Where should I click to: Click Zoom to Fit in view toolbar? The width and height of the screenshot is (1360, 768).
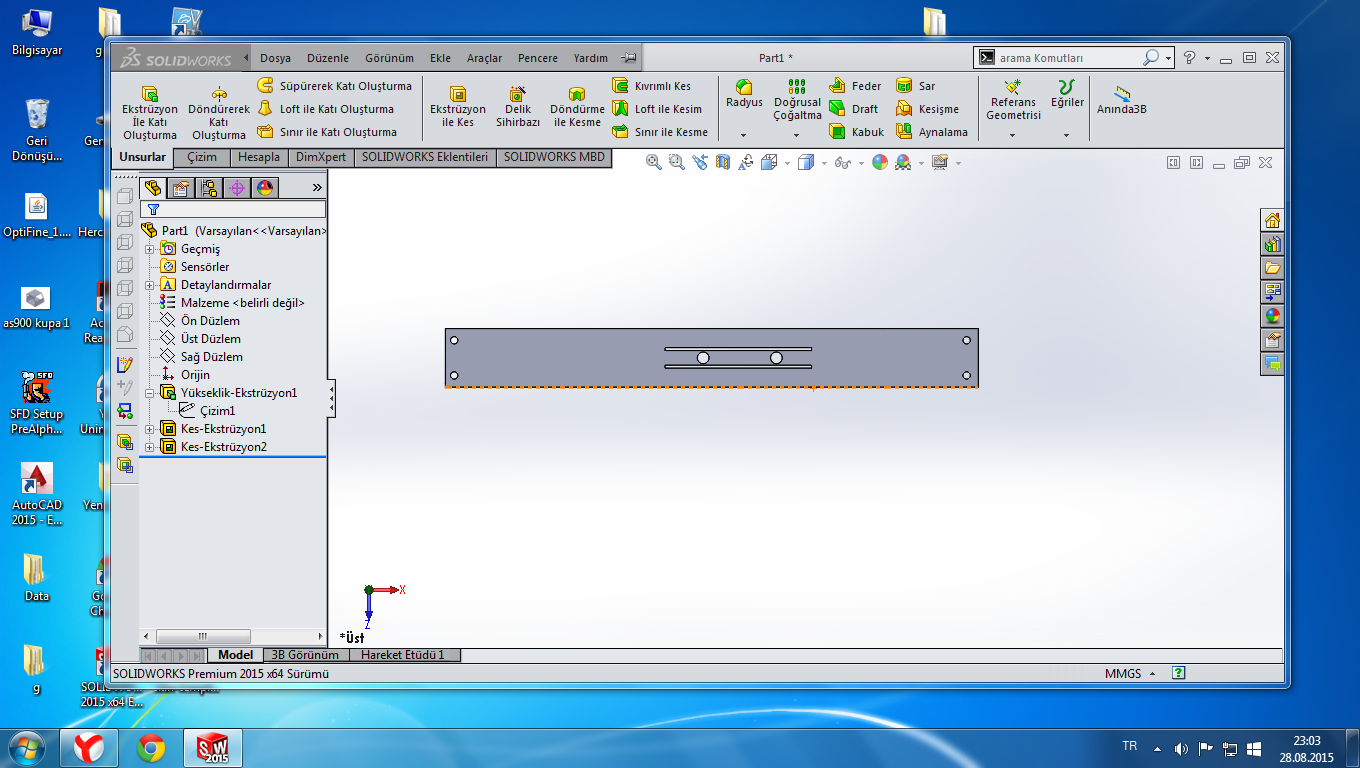654,162
